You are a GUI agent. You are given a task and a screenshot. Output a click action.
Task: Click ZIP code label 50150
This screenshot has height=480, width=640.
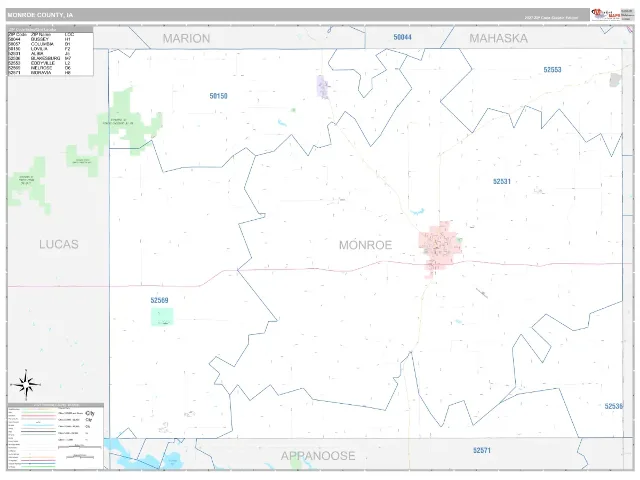pos(218,96)
